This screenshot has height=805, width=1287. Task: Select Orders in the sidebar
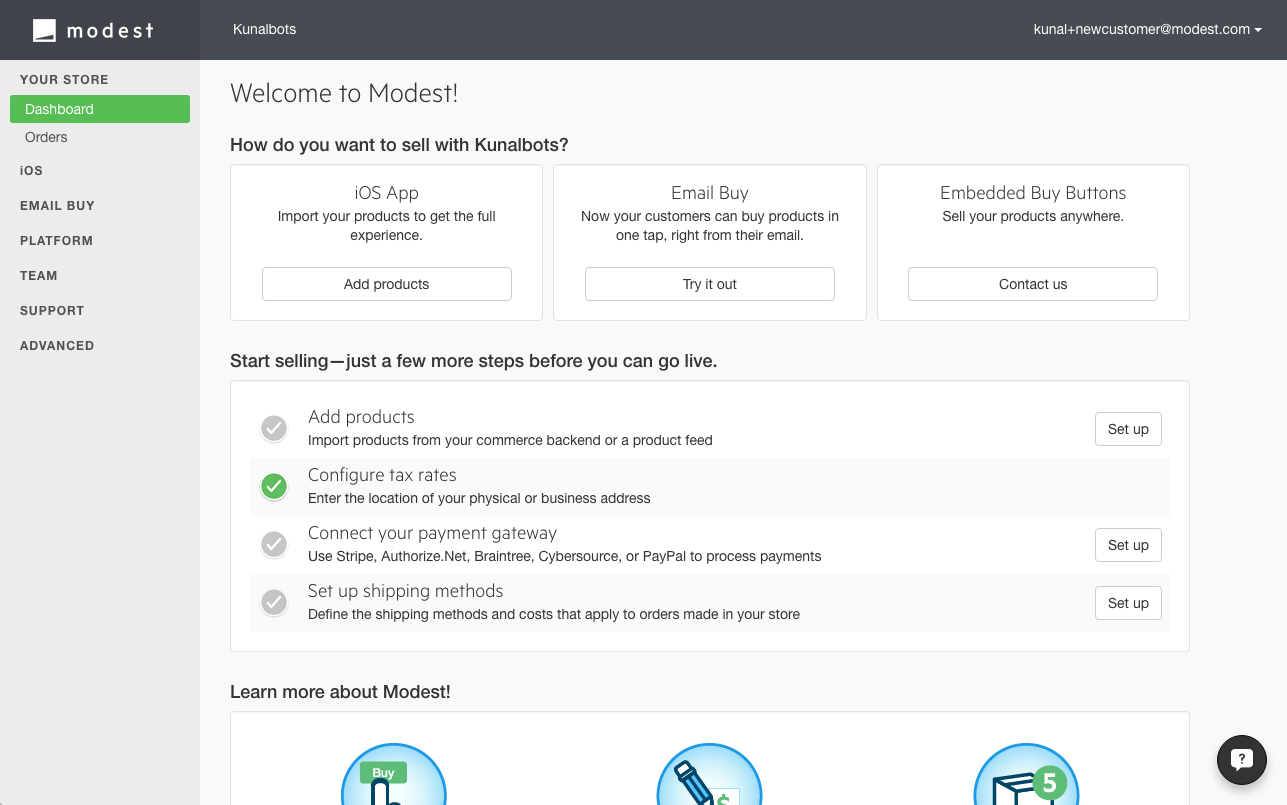coord(46,137)
